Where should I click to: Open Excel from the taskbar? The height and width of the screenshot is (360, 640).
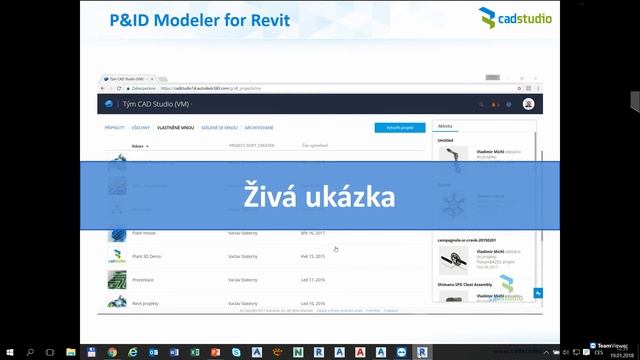coord(195,352)
